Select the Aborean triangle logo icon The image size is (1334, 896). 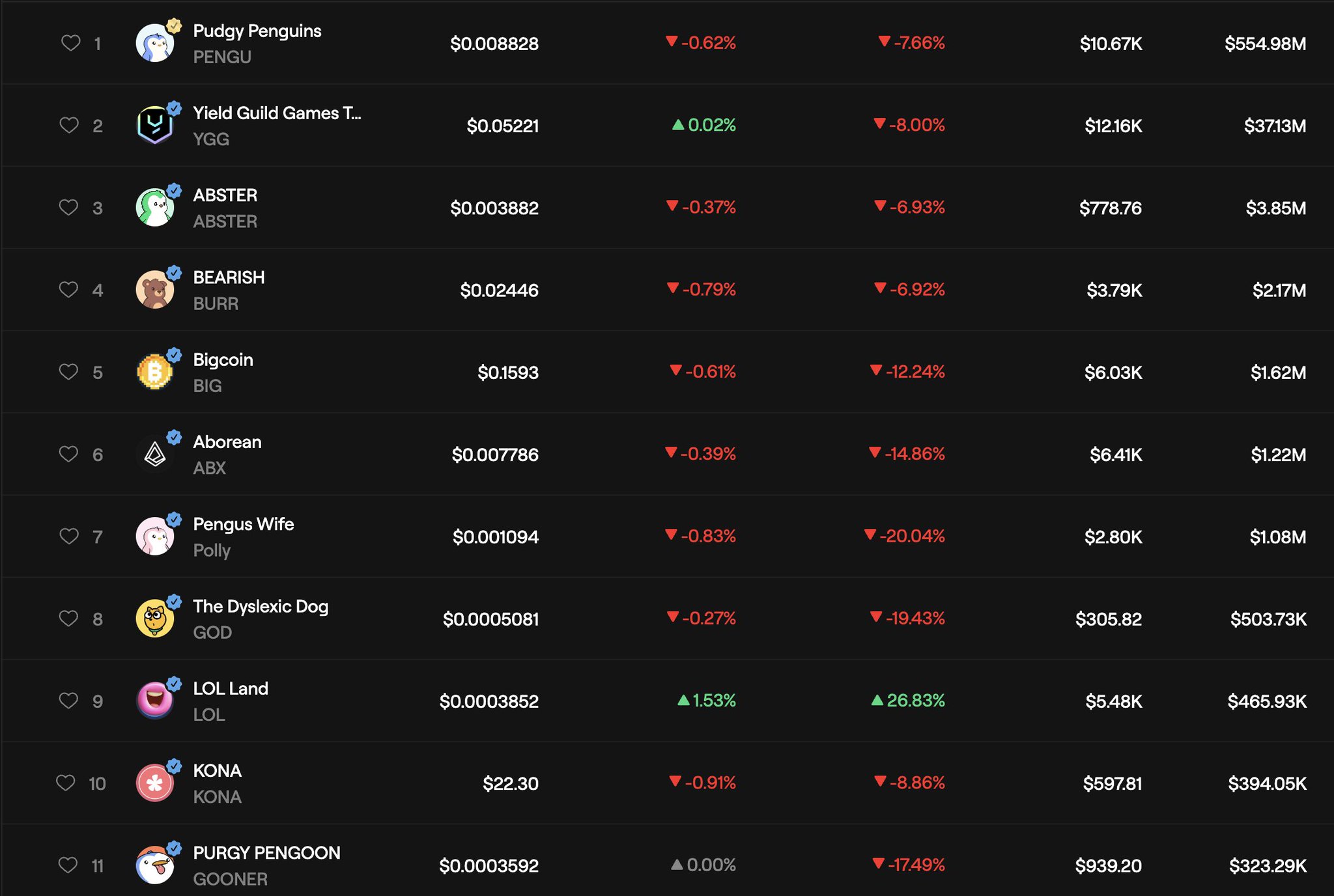click(154, 454)
